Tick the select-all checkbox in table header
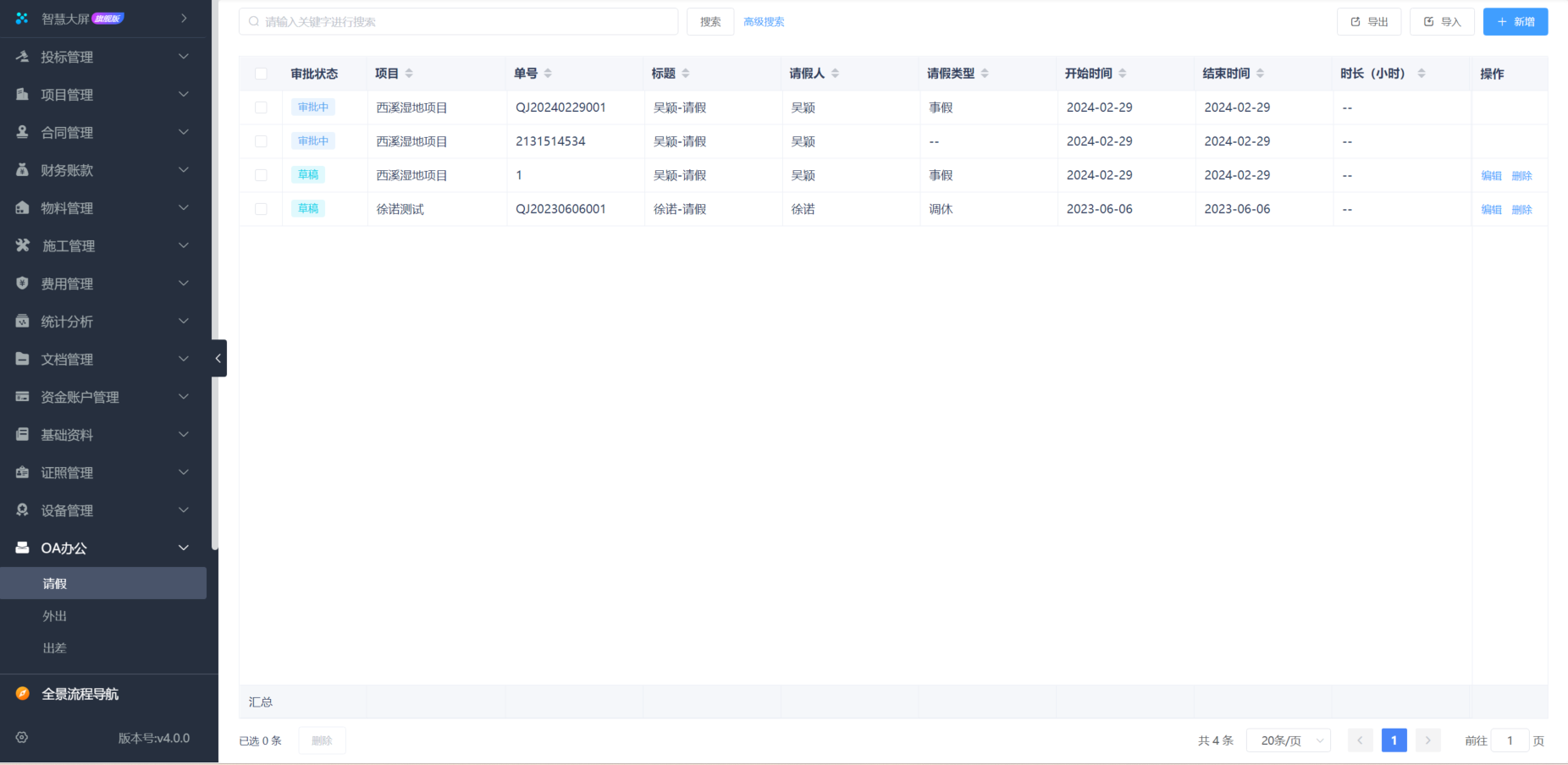 coord(261,74)
